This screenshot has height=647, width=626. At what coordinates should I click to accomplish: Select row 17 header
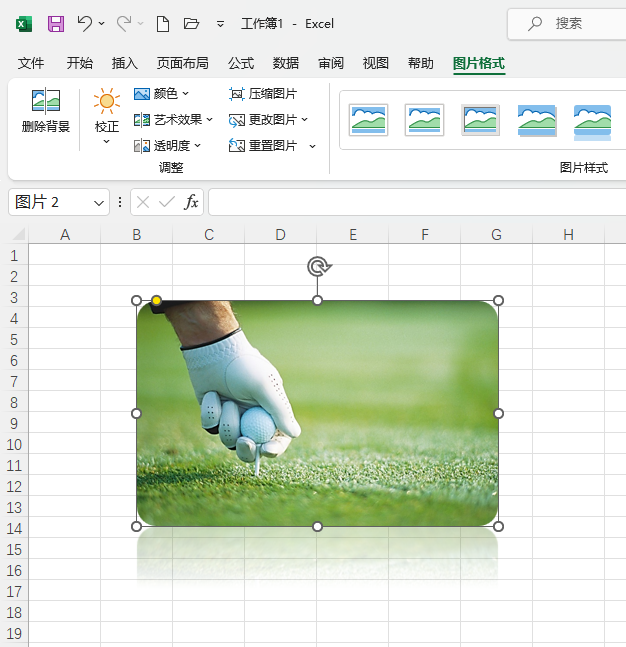(x=14, y=591)
